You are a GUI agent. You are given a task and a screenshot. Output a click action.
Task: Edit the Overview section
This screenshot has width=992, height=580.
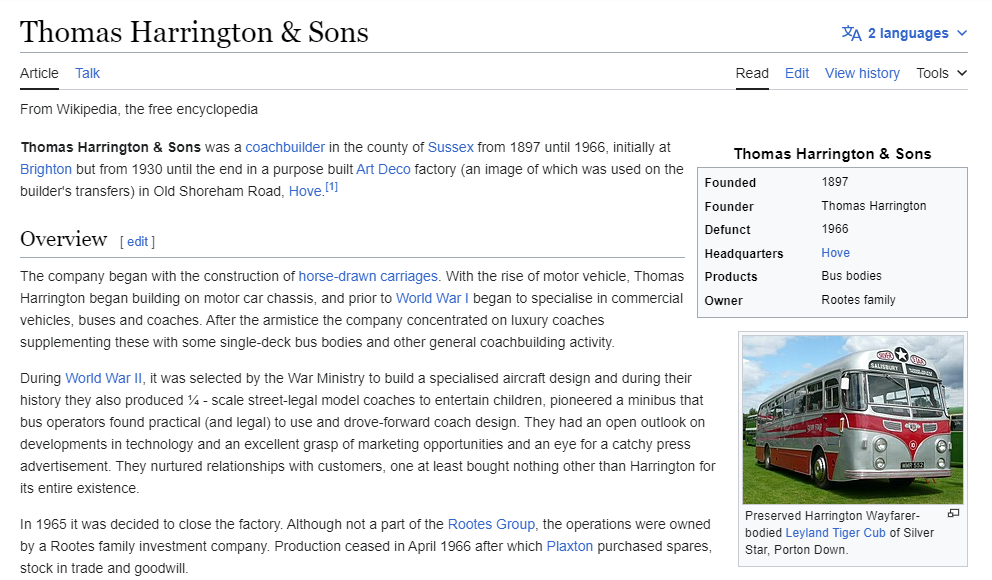pos(137,242)
